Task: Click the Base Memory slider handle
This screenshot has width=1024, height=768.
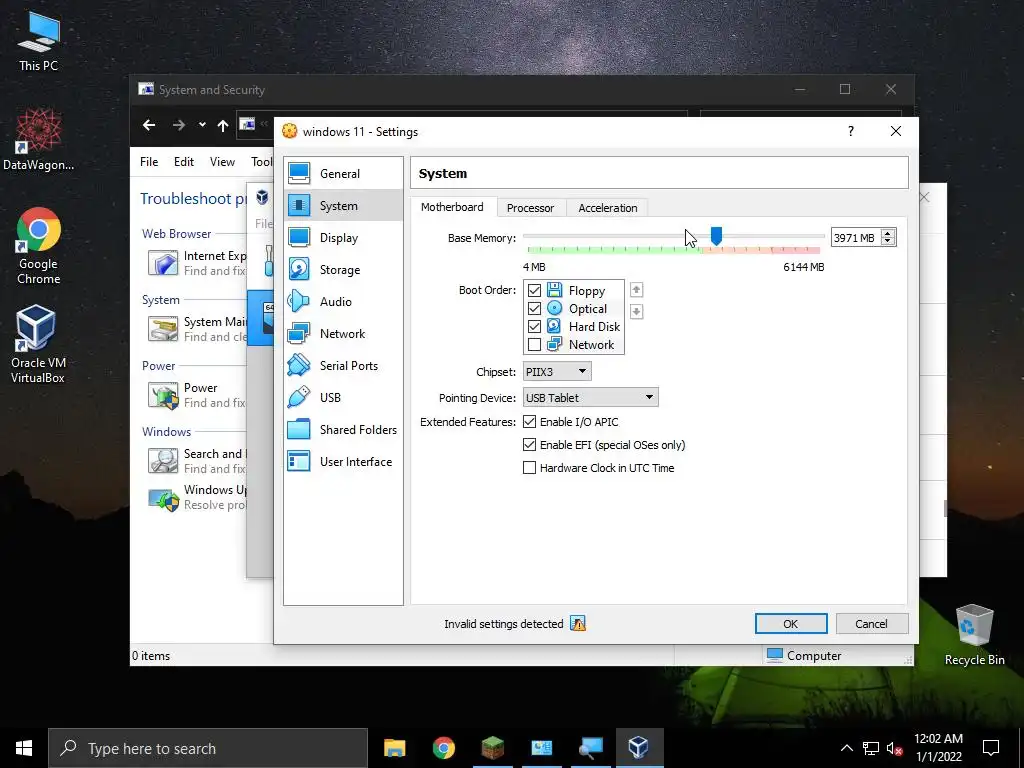Action: tap(716, 236)
